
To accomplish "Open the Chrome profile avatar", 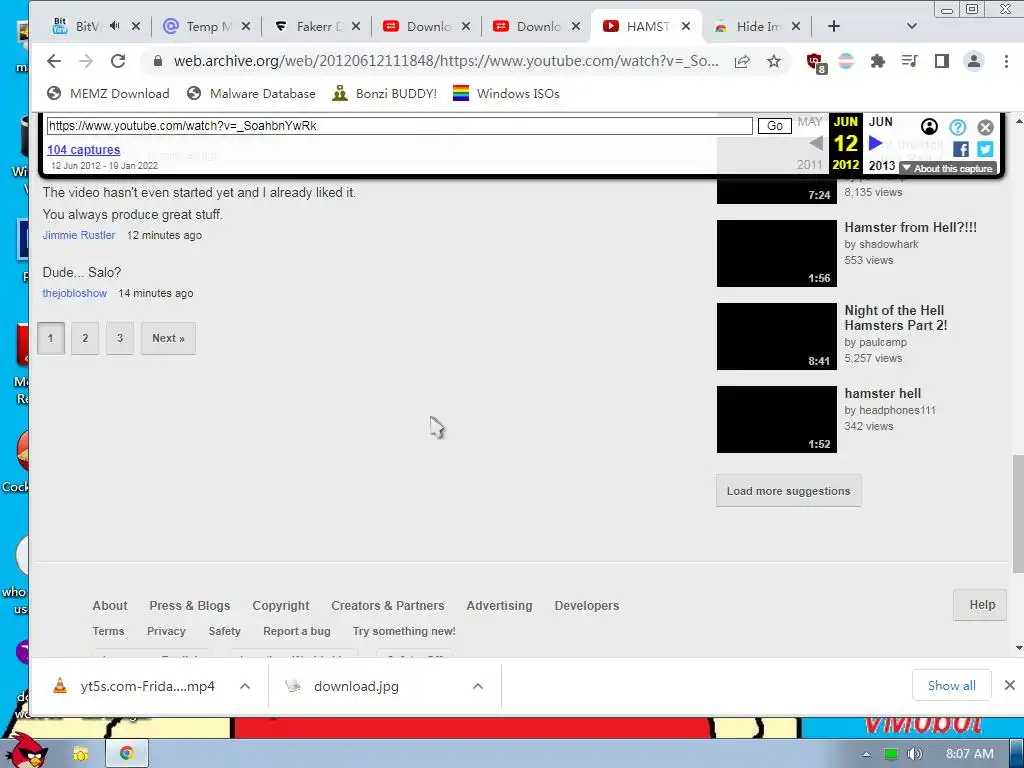I will click(x=974, y=61).
